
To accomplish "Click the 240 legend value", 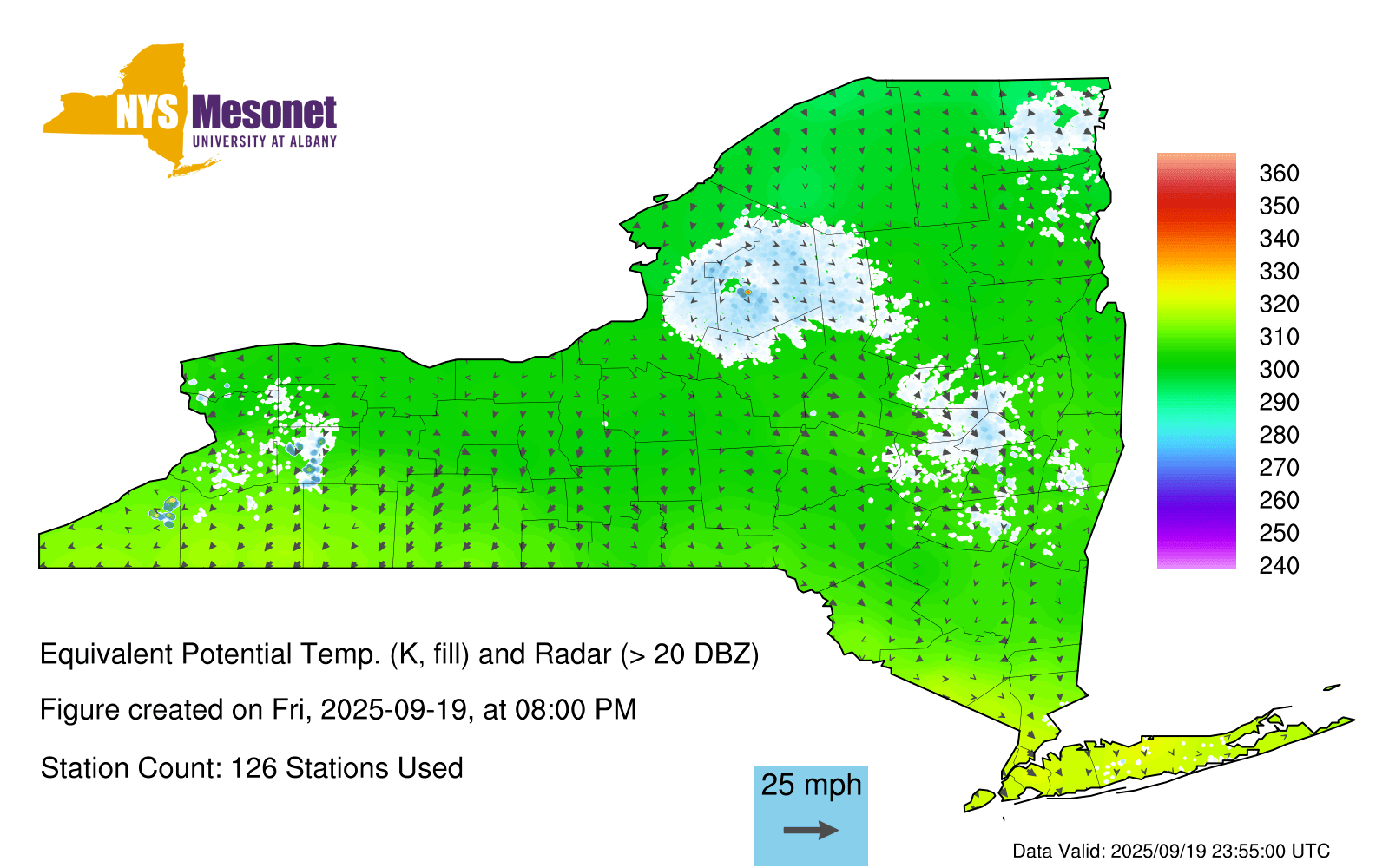I will [1279, 566].
